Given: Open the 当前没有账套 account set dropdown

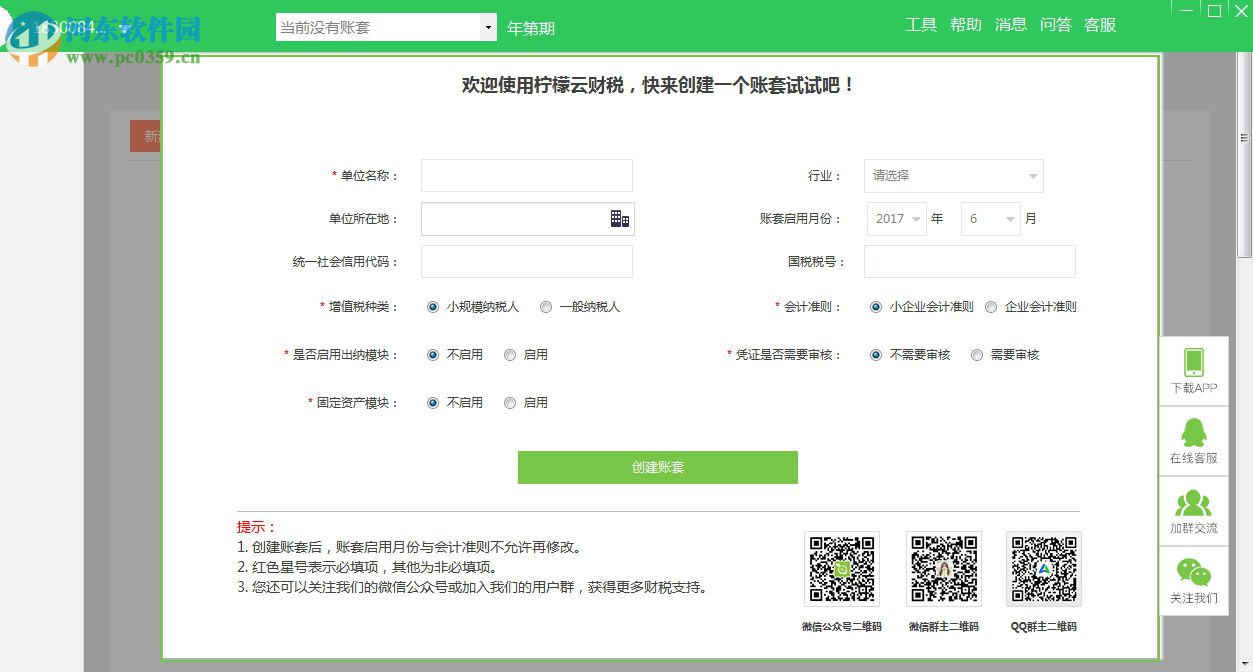Looking at the screenshot, I should pyautogui.click(x=386, y=27).
